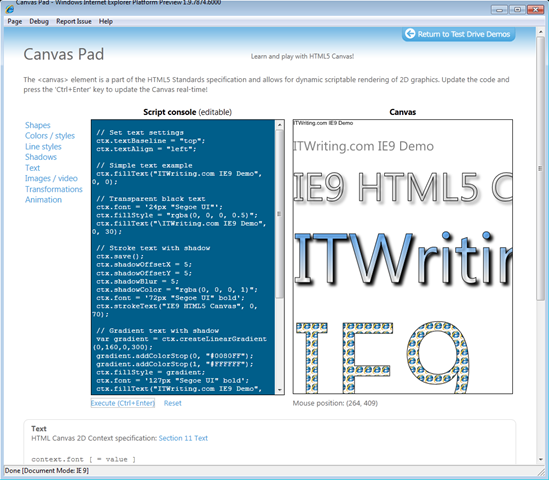Click Reset below the script console
The width and height of the screenshot is (549, 480).
coord(173,403)
